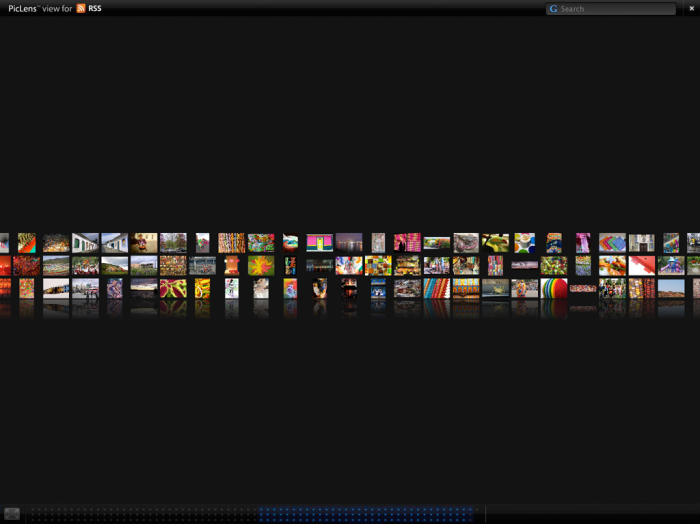Open the folded colored cloths thumbnail

[x=612, y=243]
